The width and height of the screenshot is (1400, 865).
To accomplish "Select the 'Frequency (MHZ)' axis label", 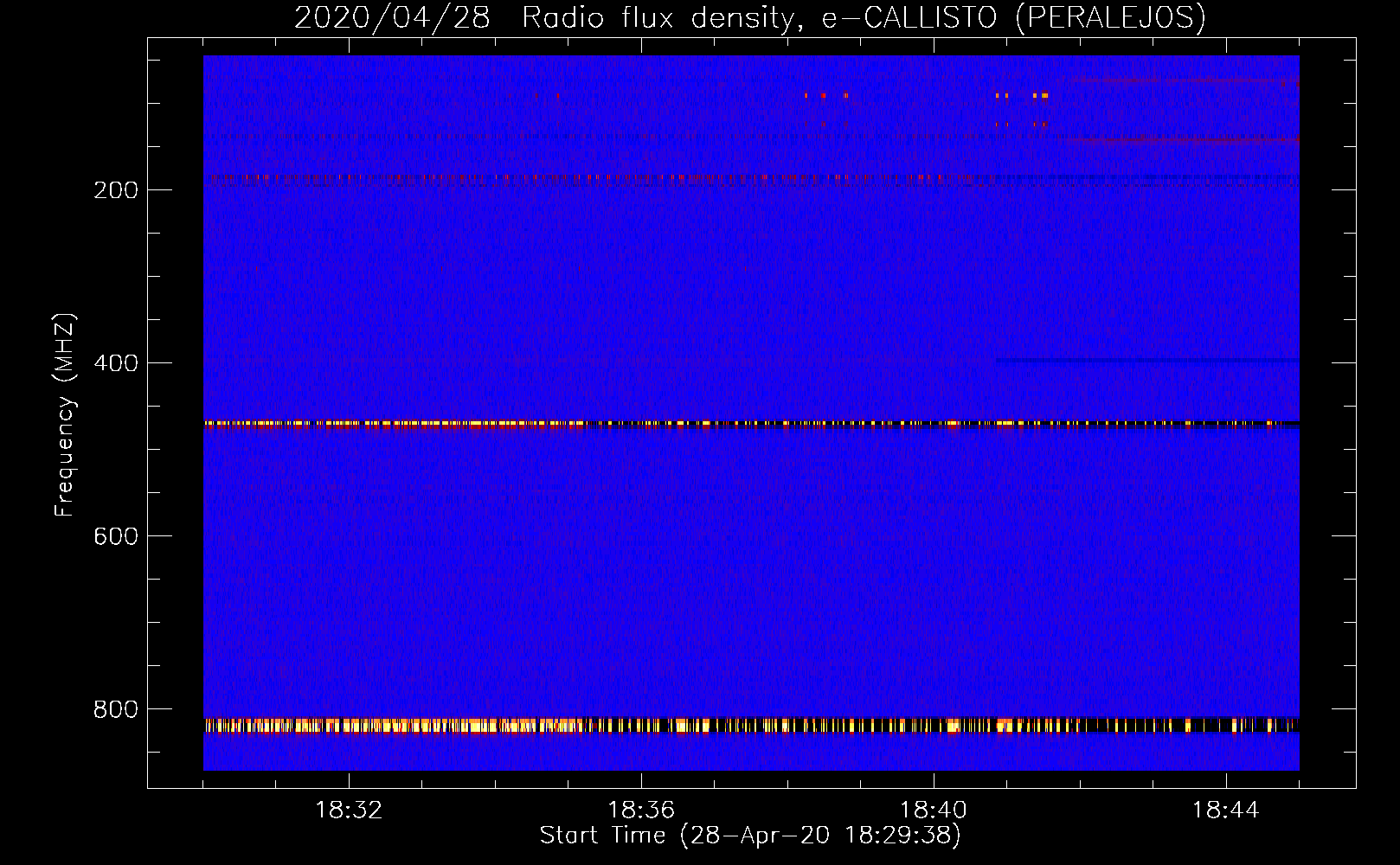I will [x=65, y=414].
